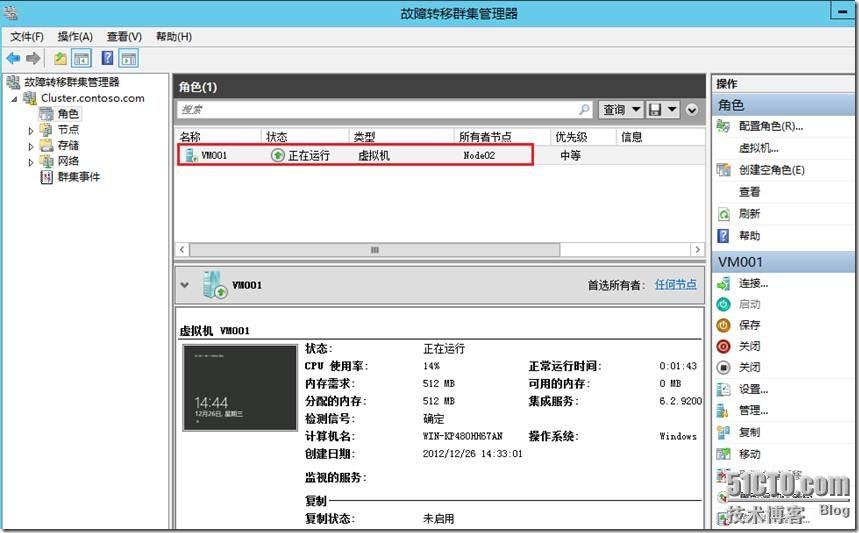The image size is (859, 533).
Task: Click the computer name WIN-KP480HH67AN value
Action: point(462,436)
